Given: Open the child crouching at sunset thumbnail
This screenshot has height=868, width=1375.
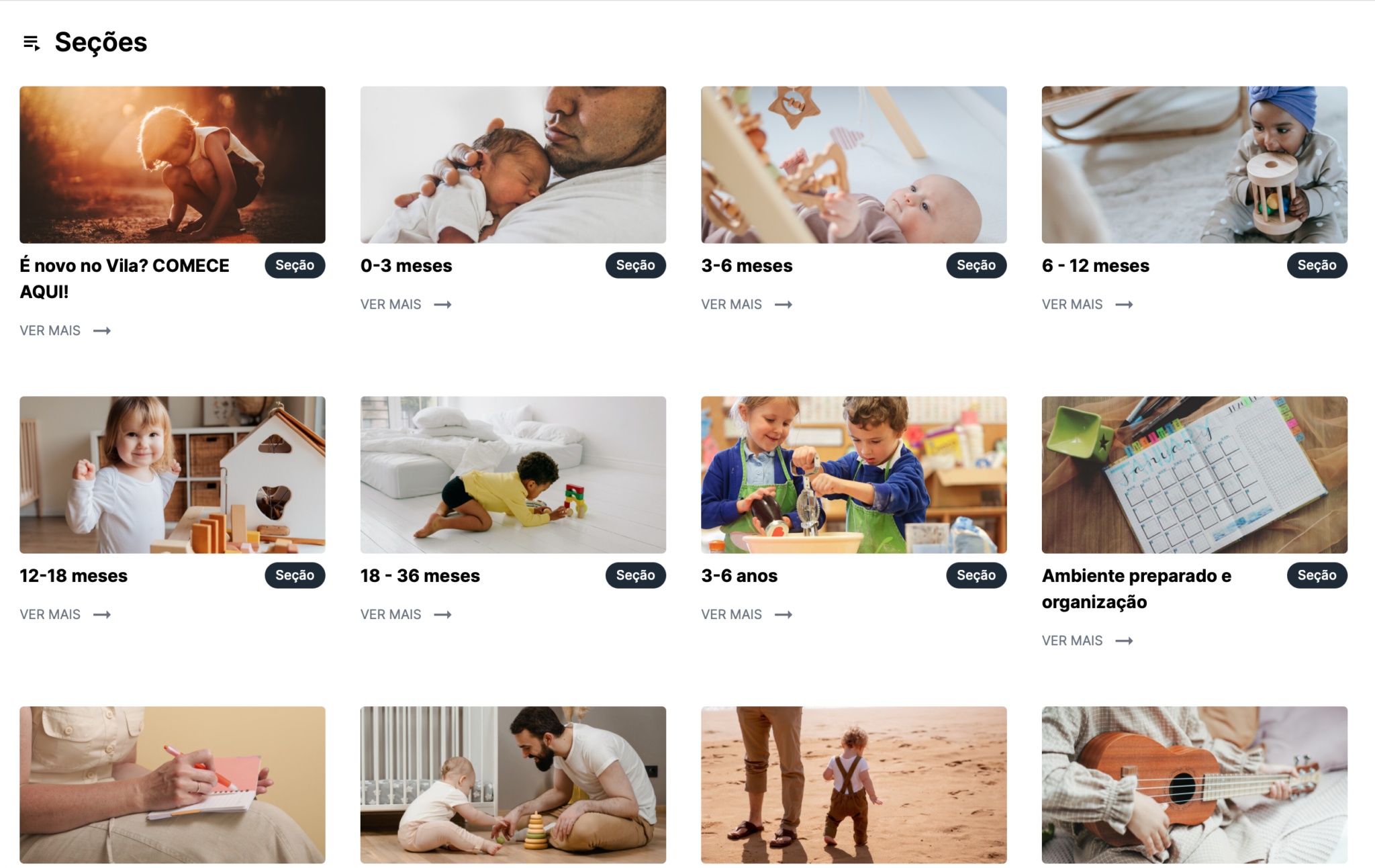Looking at the screenshot, I should tap(173, 164).
